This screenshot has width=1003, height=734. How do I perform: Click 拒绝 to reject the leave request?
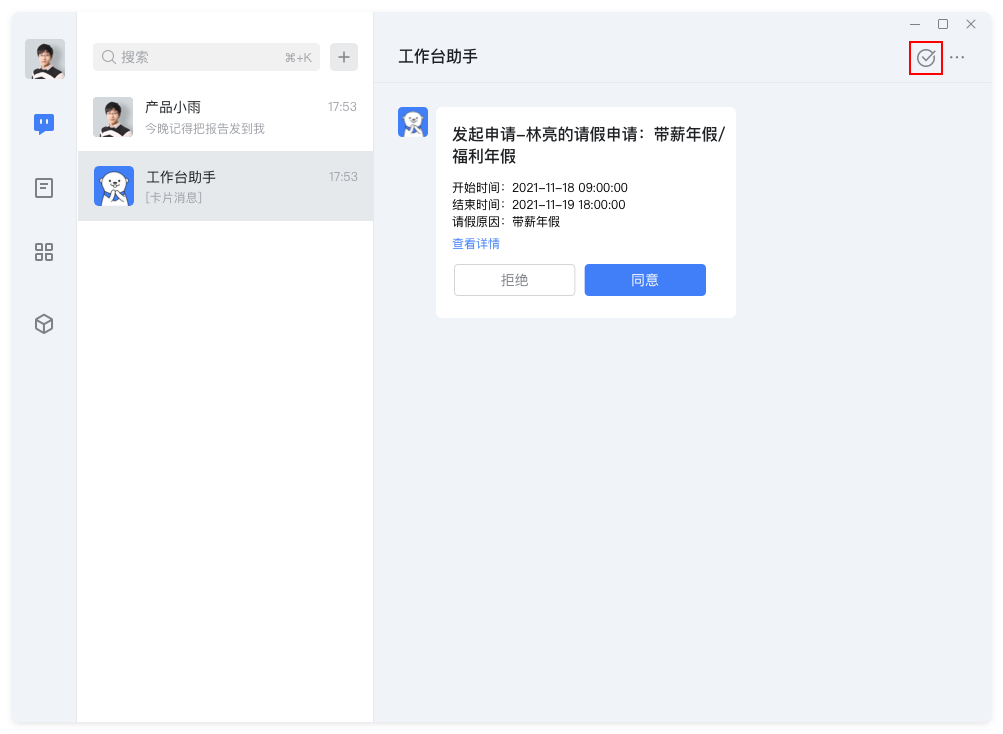point(514,280)
